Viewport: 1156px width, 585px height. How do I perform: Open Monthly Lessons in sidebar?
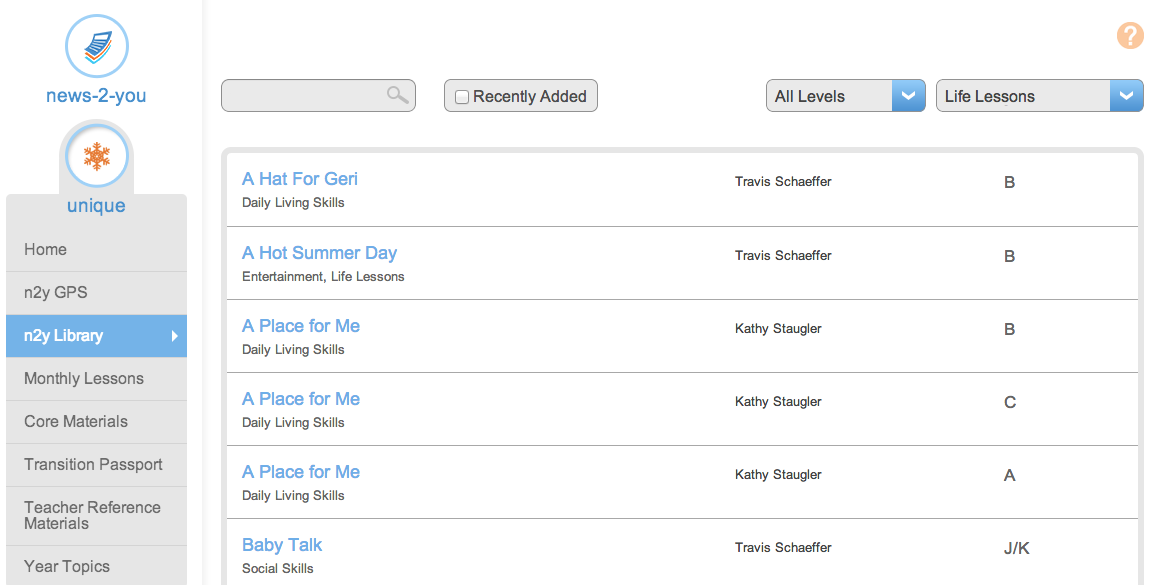tap(84, 379)
